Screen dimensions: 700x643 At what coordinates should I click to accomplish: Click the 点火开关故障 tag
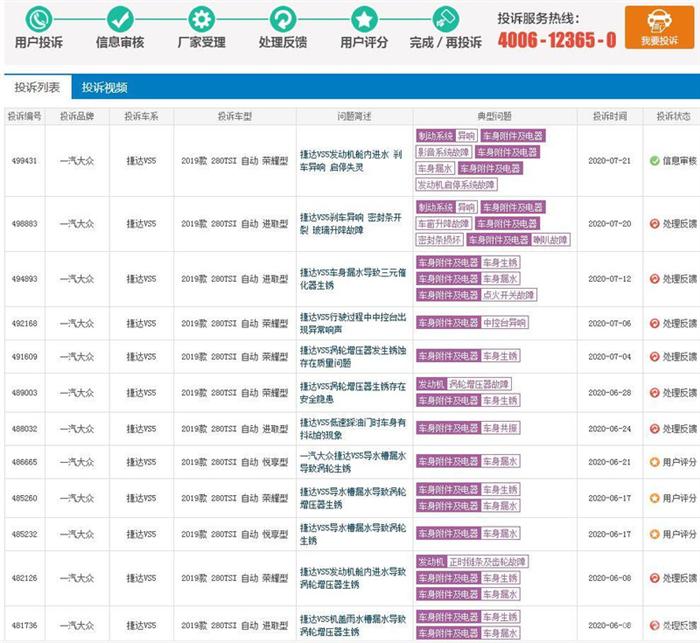click(x=508, y=295)
